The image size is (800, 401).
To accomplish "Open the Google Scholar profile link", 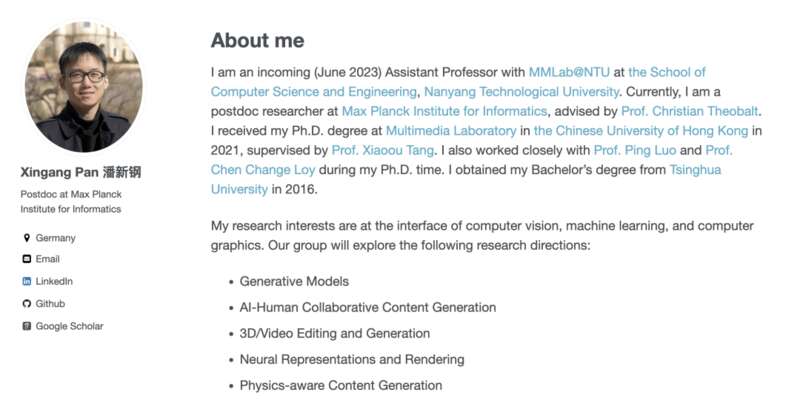I will pos(69,326).
